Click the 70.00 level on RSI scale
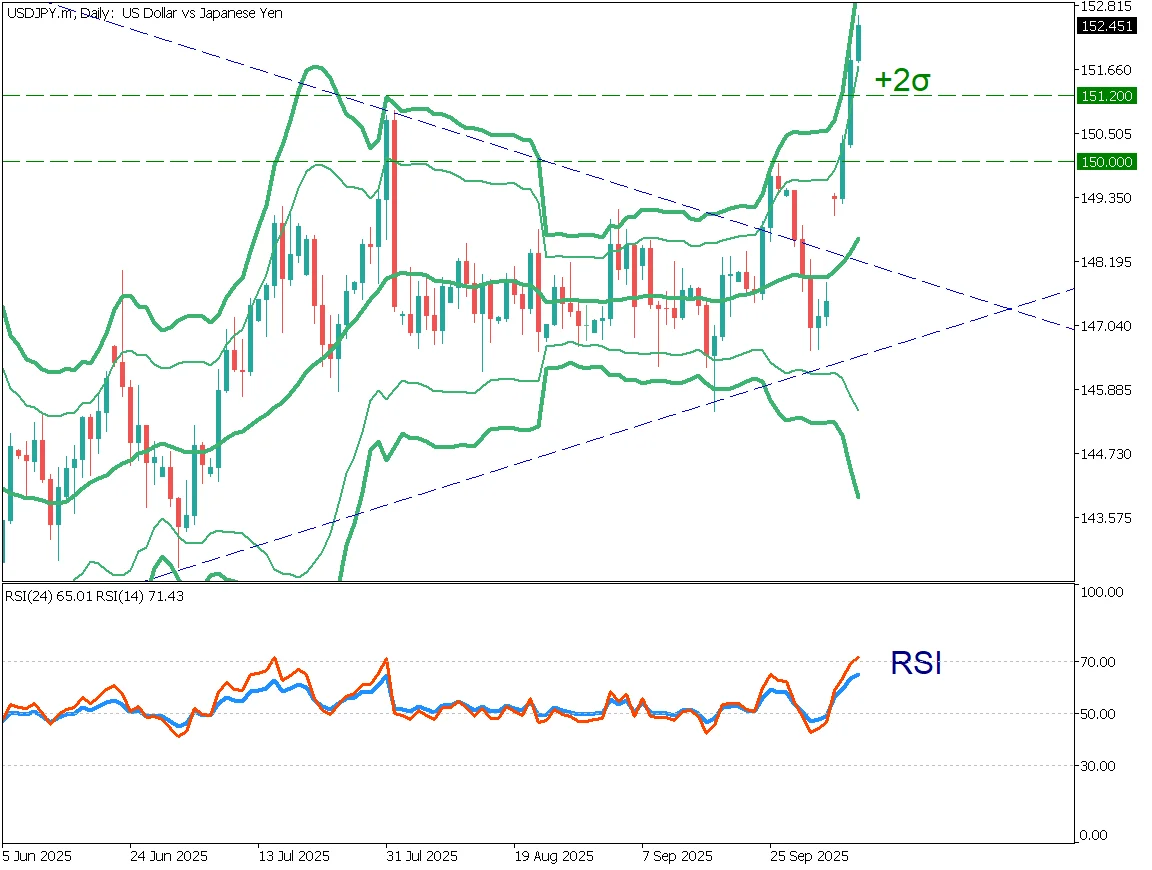The height and width of the screenshot is (870, 1152). pyautogui.click(x=1100, y=662)
